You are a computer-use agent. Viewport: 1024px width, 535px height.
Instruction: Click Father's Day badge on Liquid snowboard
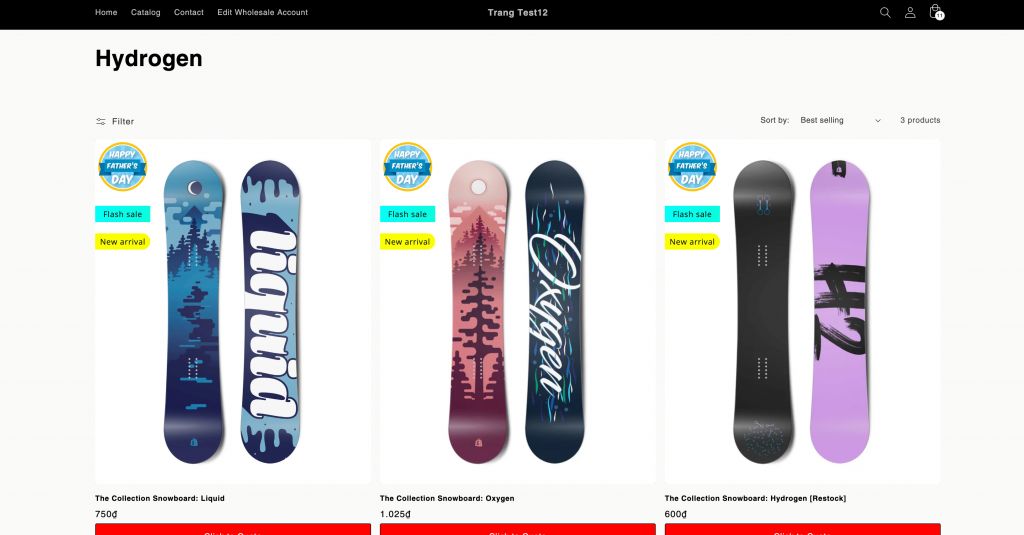pos(122,167)
